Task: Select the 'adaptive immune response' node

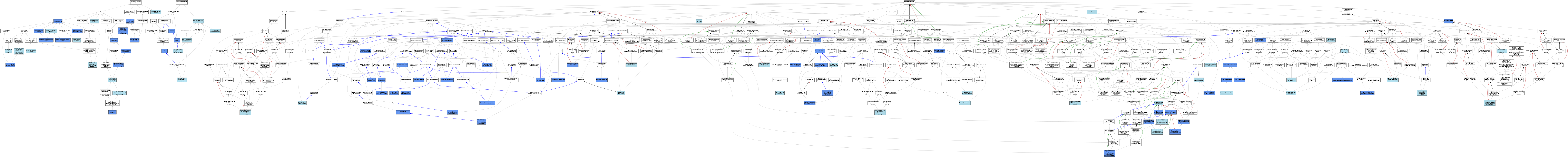Action: point(1492,40)
